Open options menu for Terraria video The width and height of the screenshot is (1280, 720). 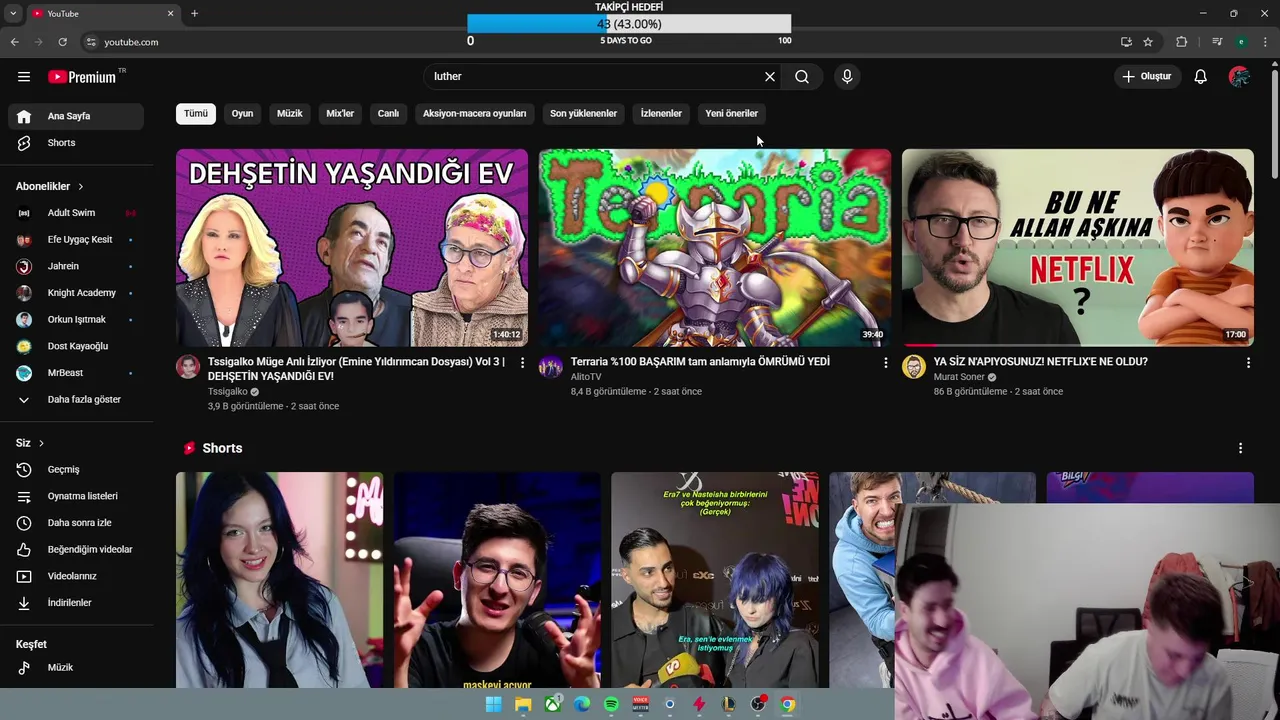tap(885, 363)
